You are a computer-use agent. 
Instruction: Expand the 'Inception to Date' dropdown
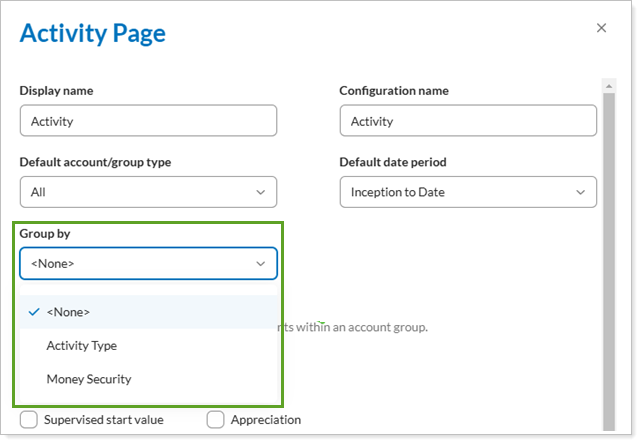point(467,192)
